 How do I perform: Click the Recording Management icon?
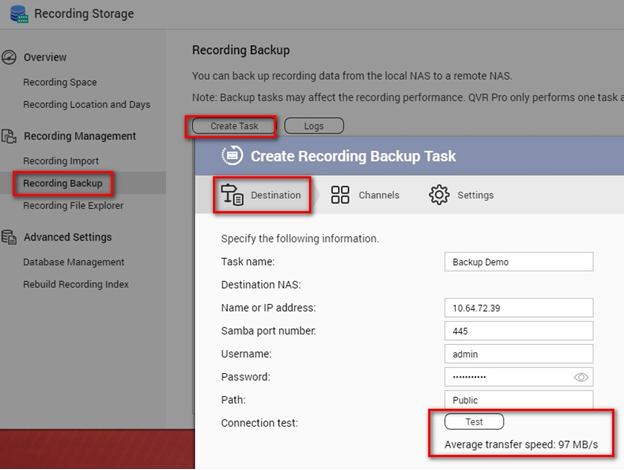(x=9, y=136)
